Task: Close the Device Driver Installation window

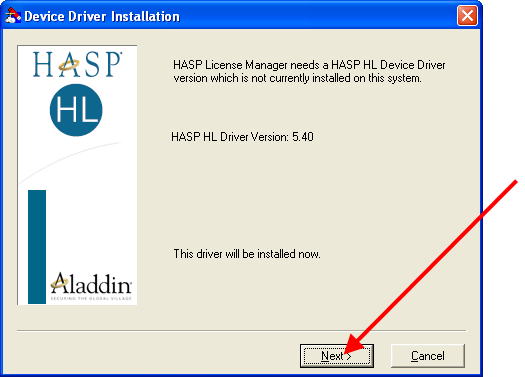Action: click(x=467, y=15)
